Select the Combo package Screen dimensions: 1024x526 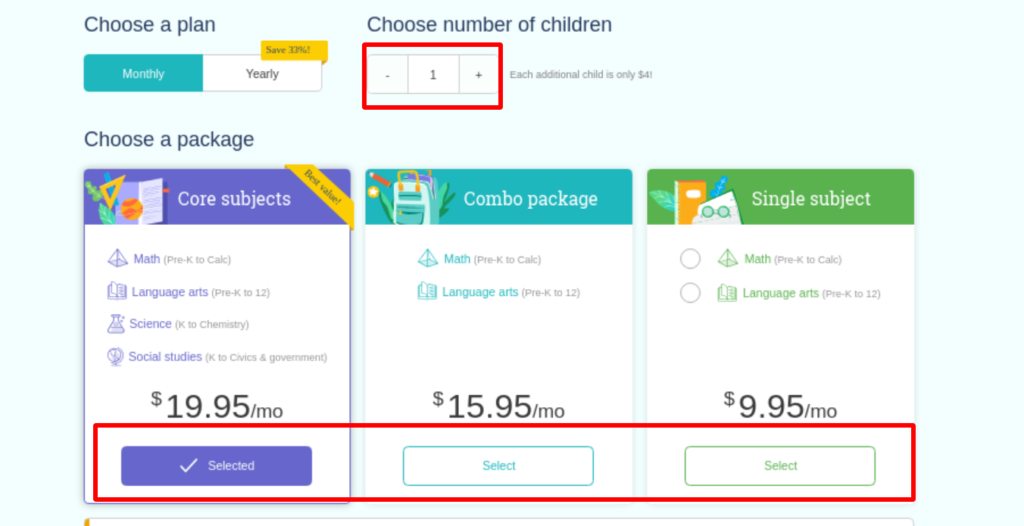498,466
